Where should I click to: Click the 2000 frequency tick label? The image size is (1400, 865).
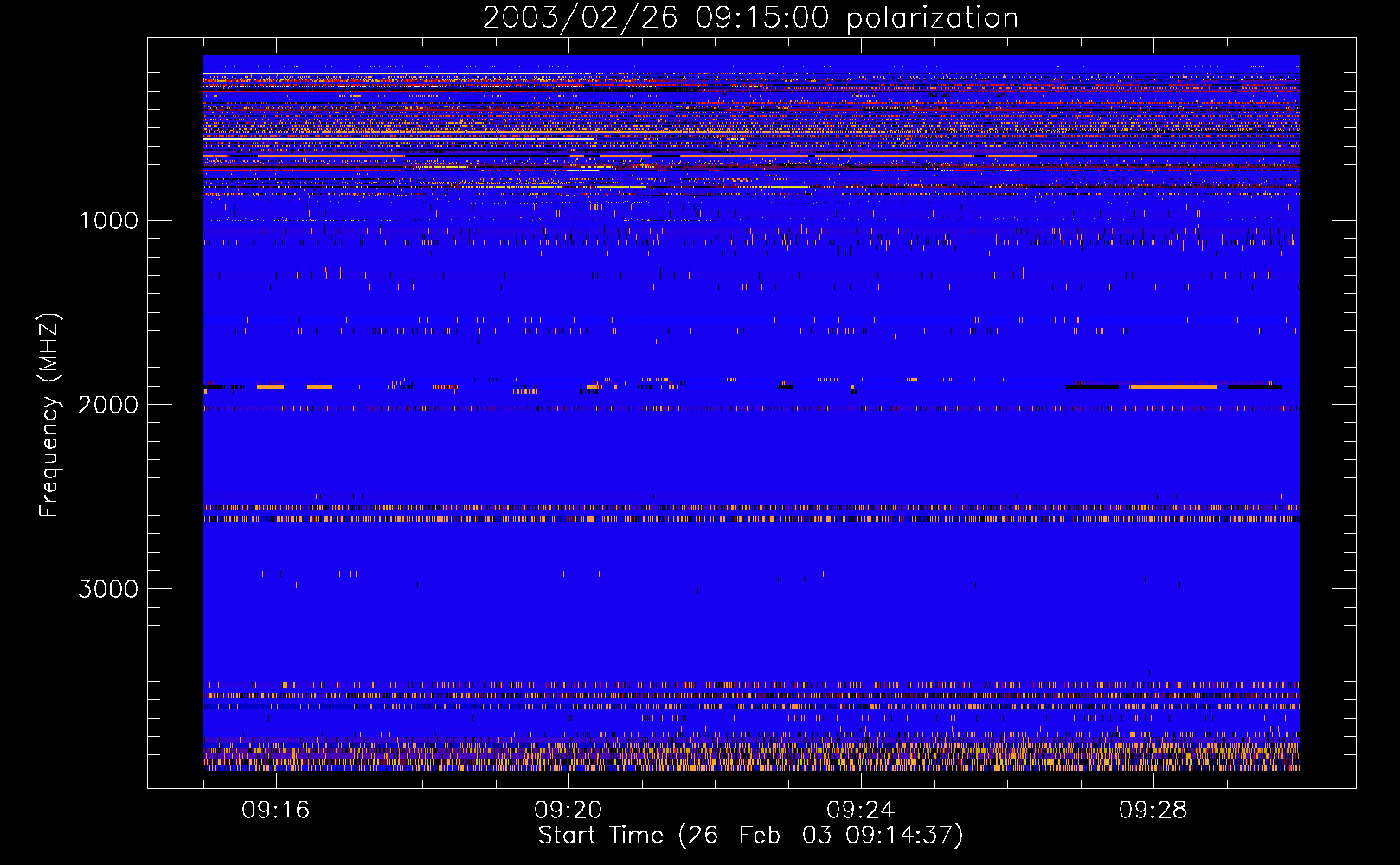tap(109, 405)
